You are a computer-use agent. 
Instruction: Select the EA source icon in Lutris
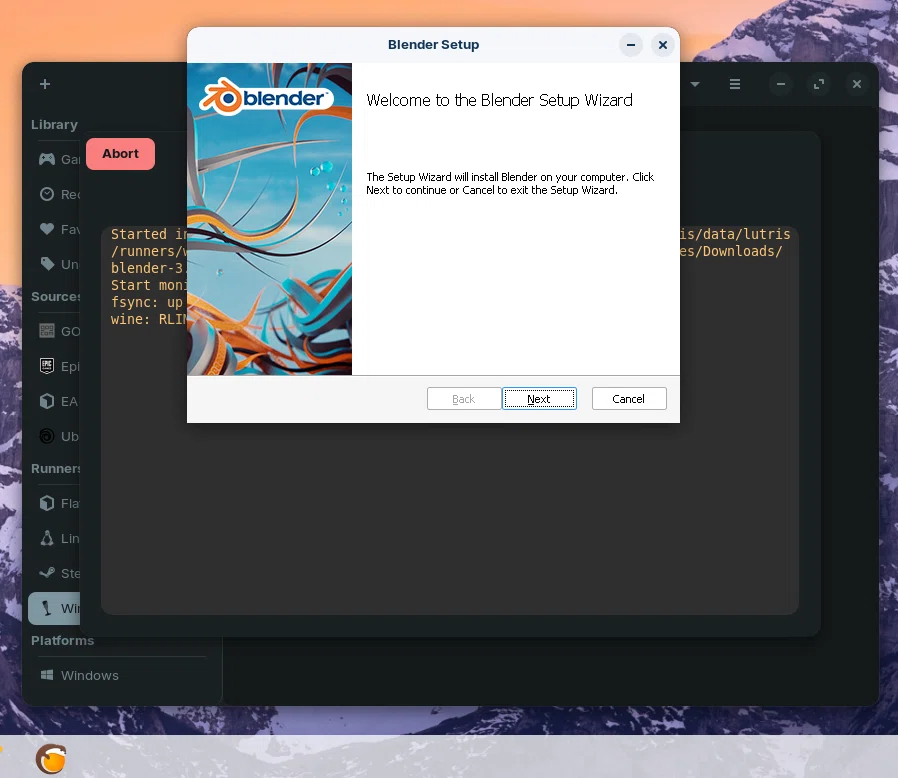pos(46,401)
